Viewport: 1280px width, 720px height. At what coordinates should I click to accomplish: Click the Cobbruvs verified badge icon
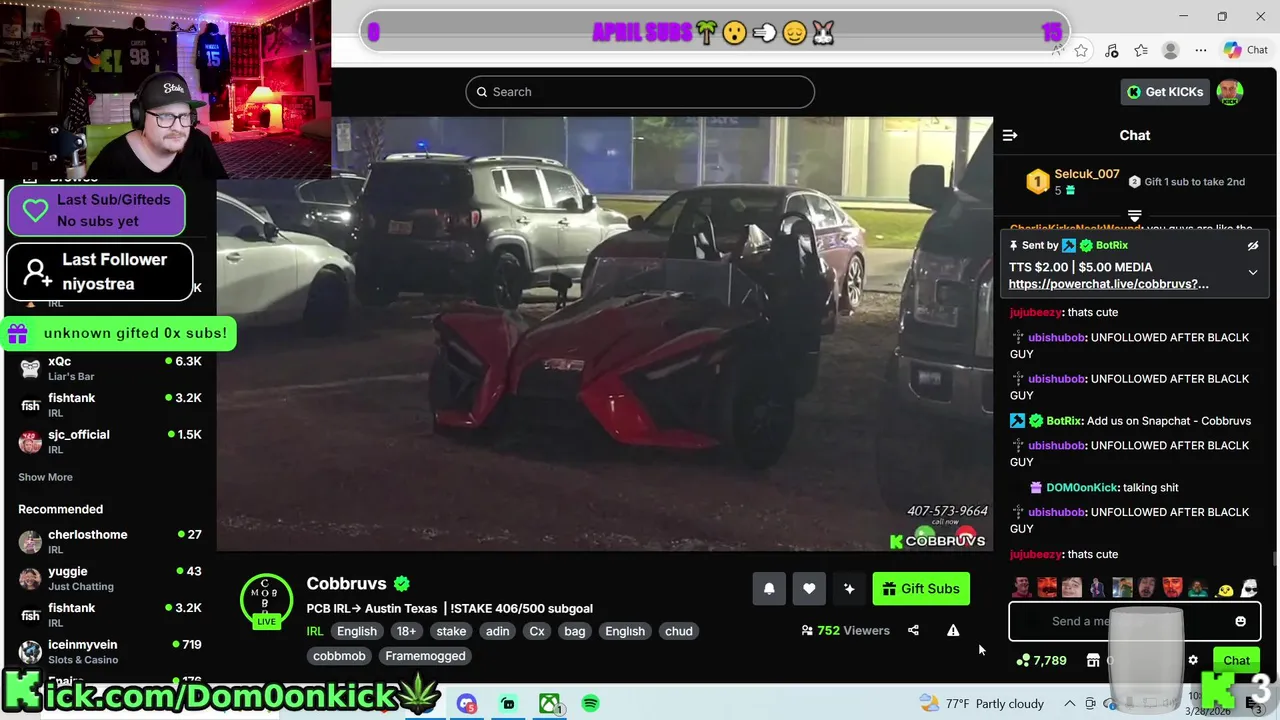click(x=402, y=584)
